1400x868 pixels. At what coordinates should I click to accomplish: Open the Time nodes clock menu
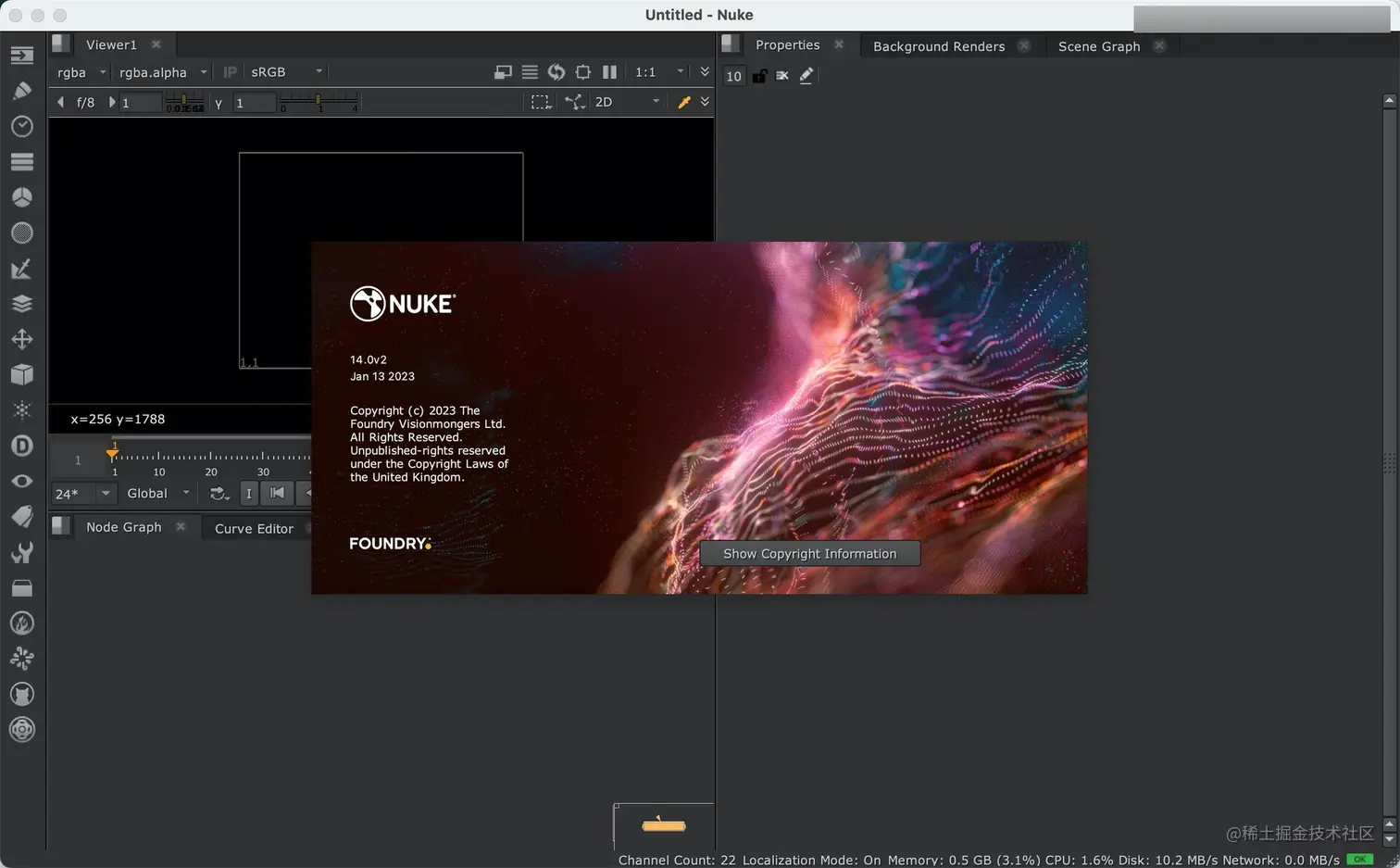21,126
